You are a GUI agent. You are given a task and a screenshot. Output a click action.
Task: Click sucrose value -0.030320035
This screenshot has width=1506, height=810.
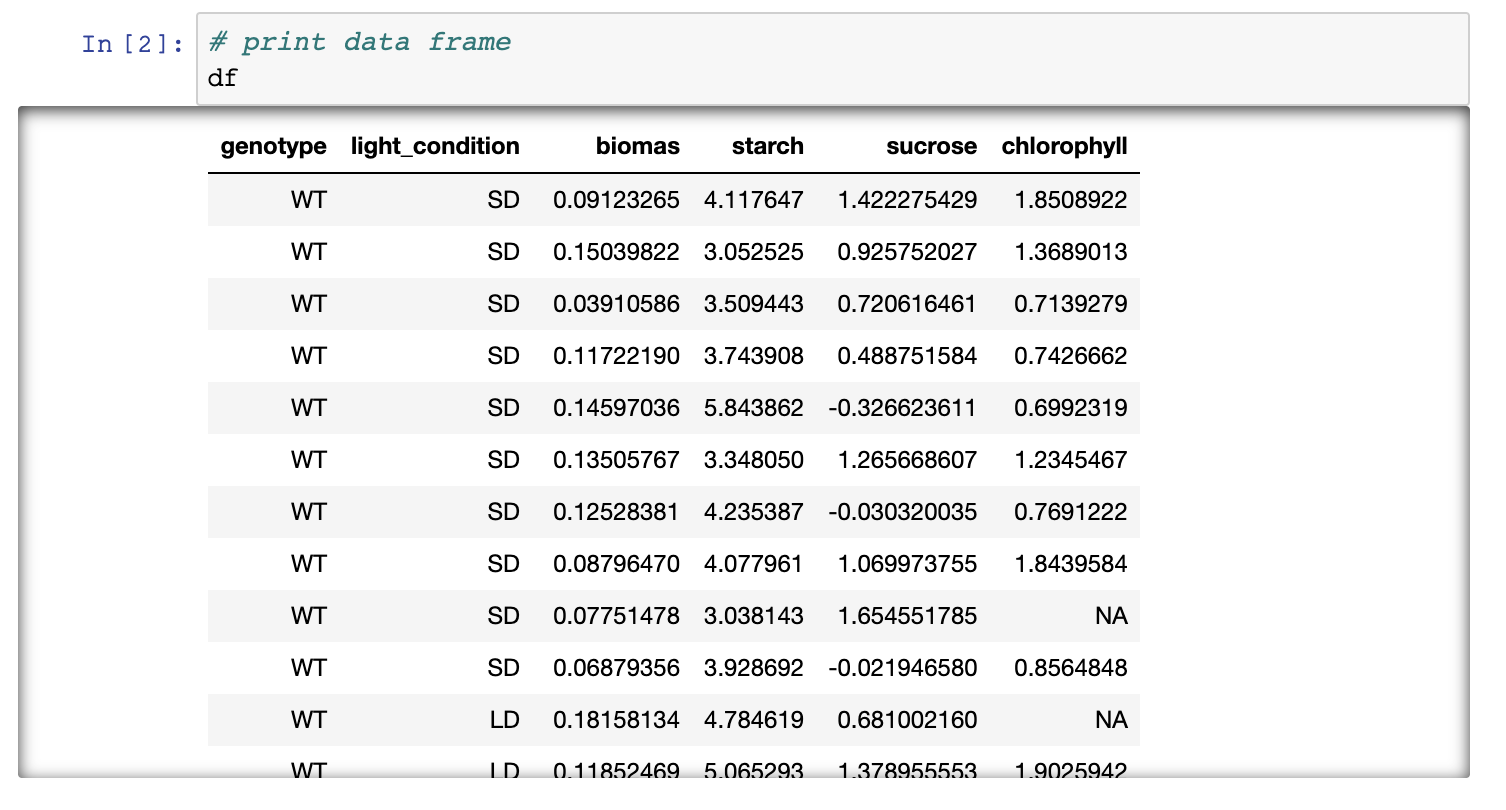point(903,512)
